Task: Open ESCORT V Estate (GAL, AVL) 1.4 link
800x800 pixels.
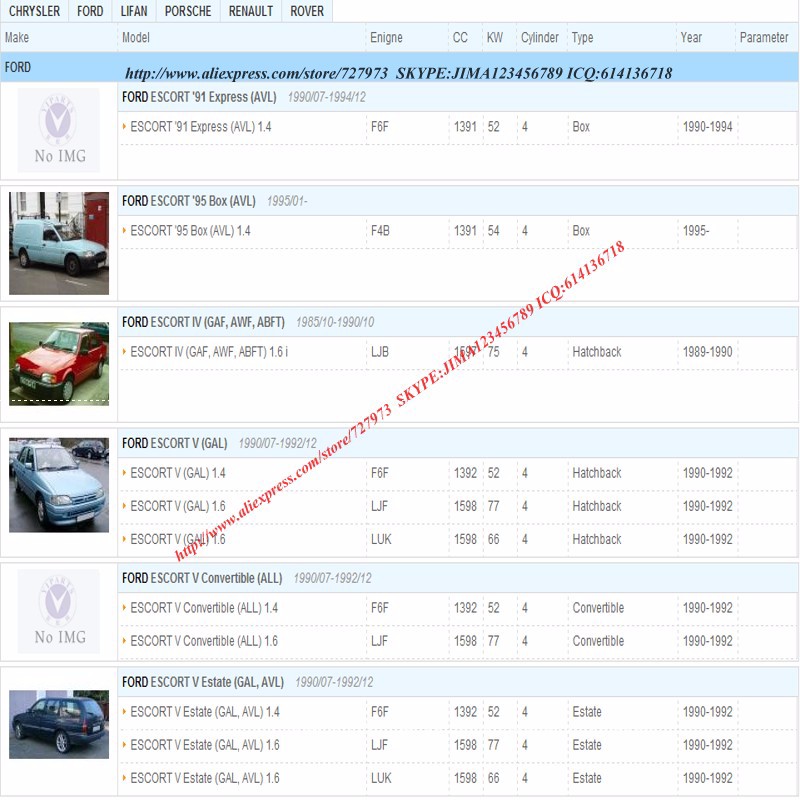Action: point(205,712)
